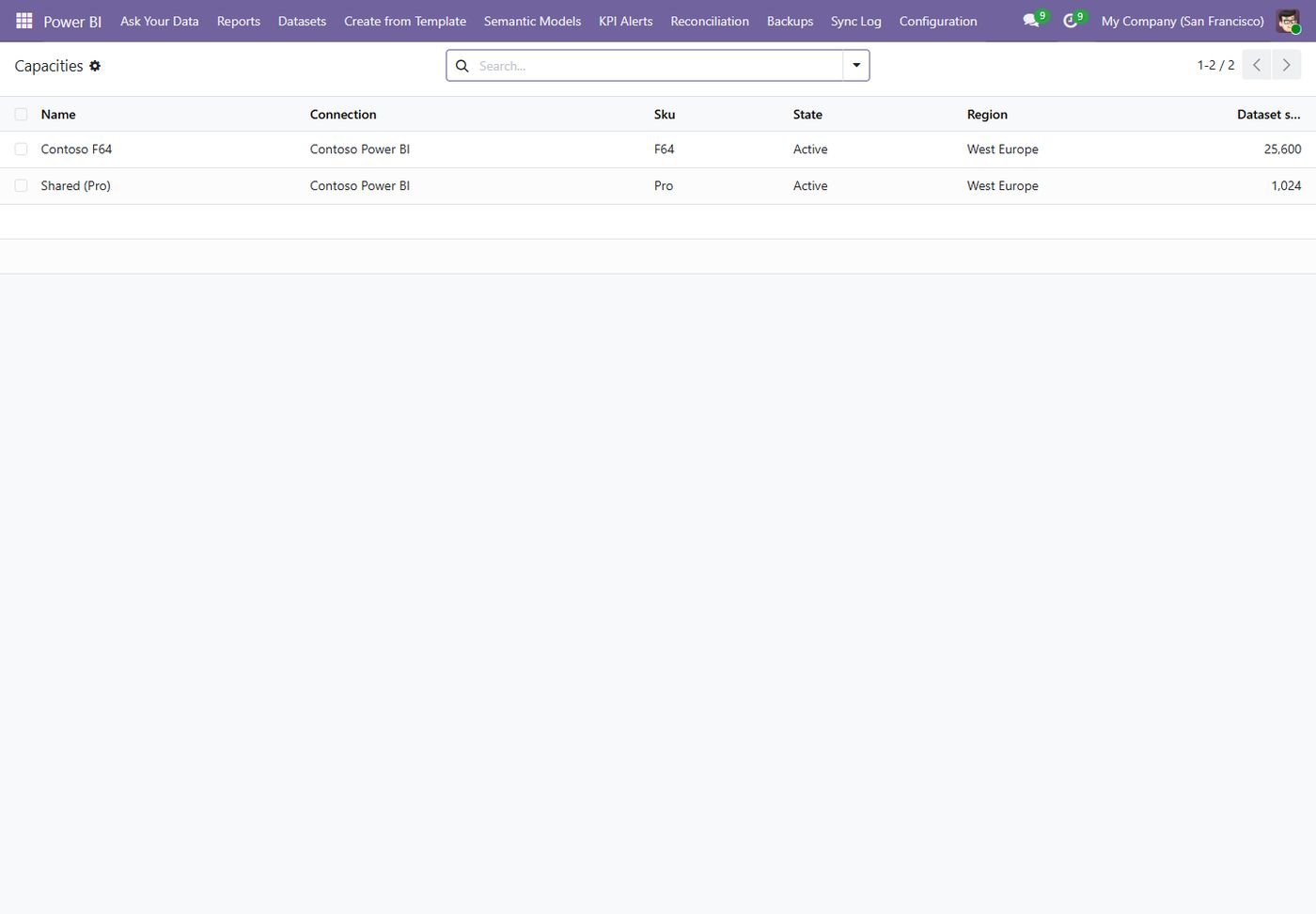
Task: Expand the search filter options dropdown
Action: [856, 66]
